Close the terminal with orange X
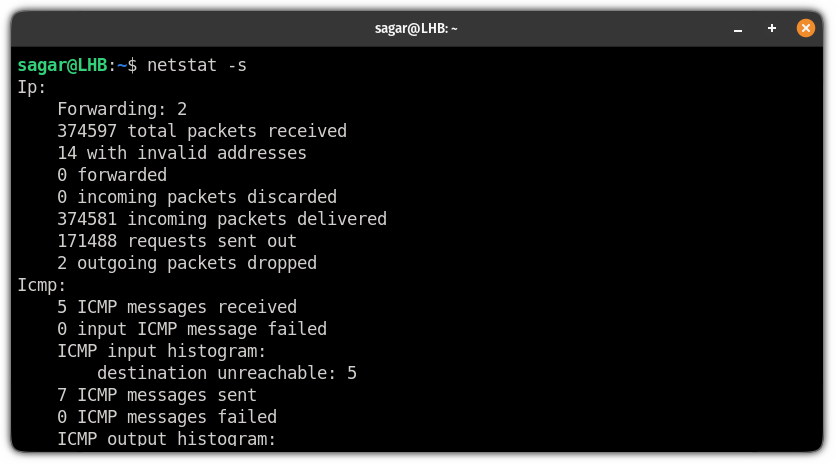Viewport: 836px width, 465px height. pyautogui.click(x=806, y=28)
